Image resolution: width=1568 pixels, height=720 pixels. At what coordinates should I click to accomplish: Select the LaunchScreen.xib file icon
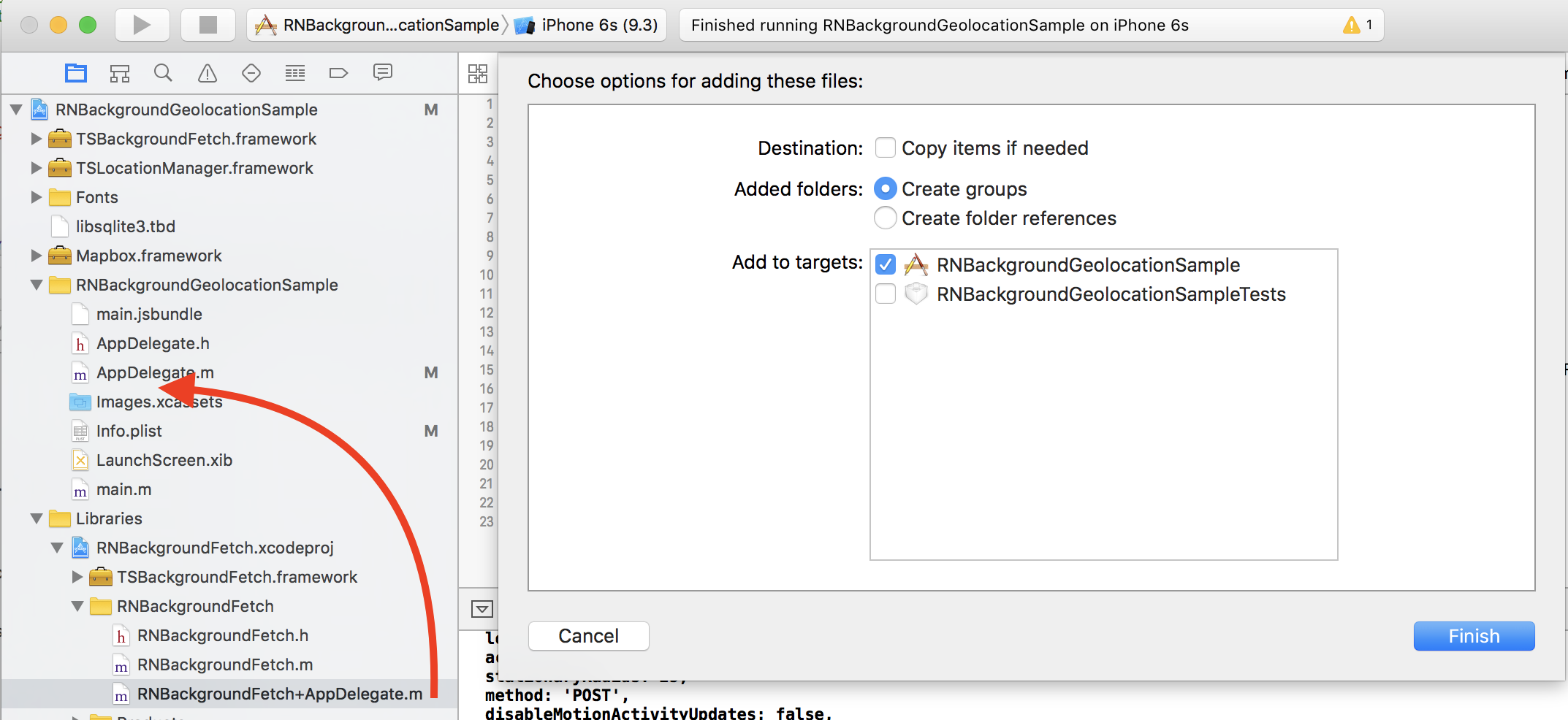80,460
